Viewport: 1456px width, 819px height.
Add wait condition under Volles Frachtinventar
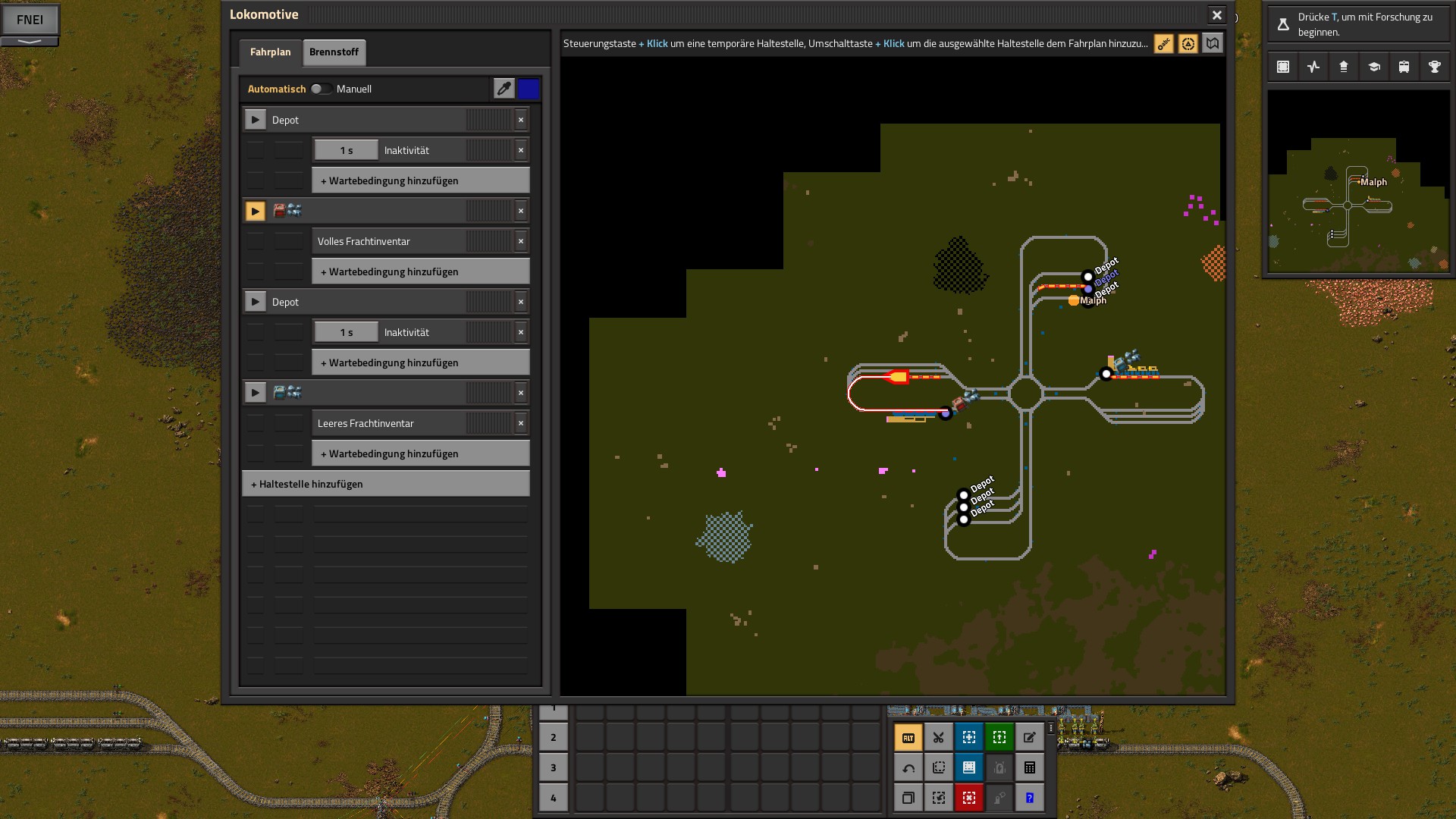coord(420,271)
